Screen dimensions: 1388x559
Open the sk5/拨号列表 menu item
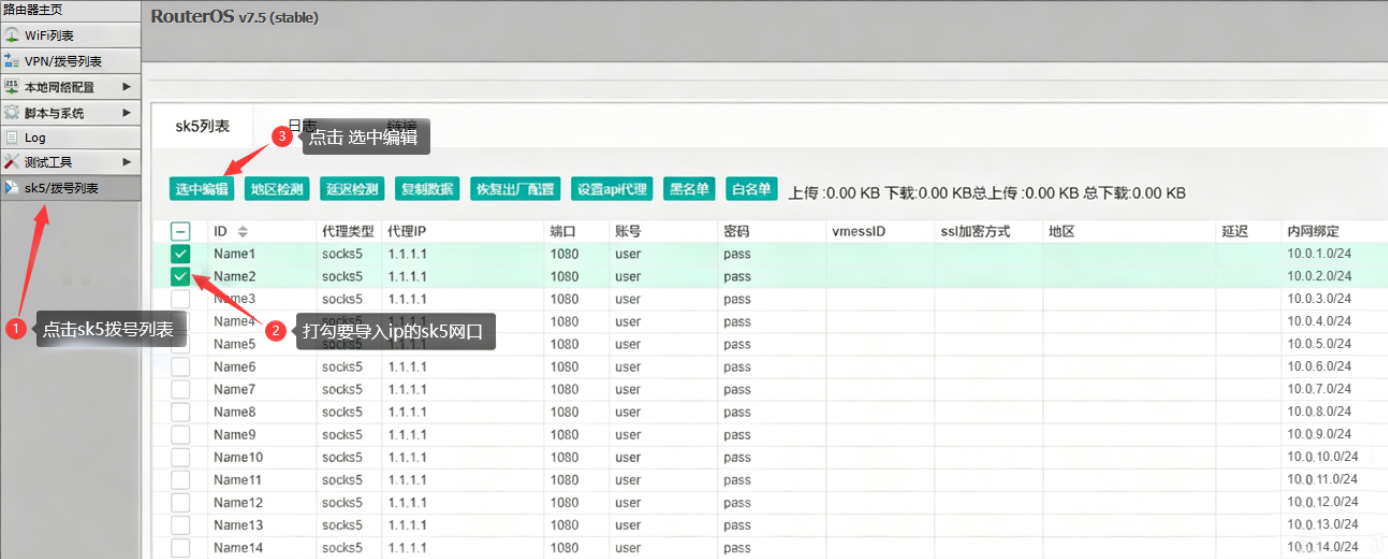coord(70,187)
